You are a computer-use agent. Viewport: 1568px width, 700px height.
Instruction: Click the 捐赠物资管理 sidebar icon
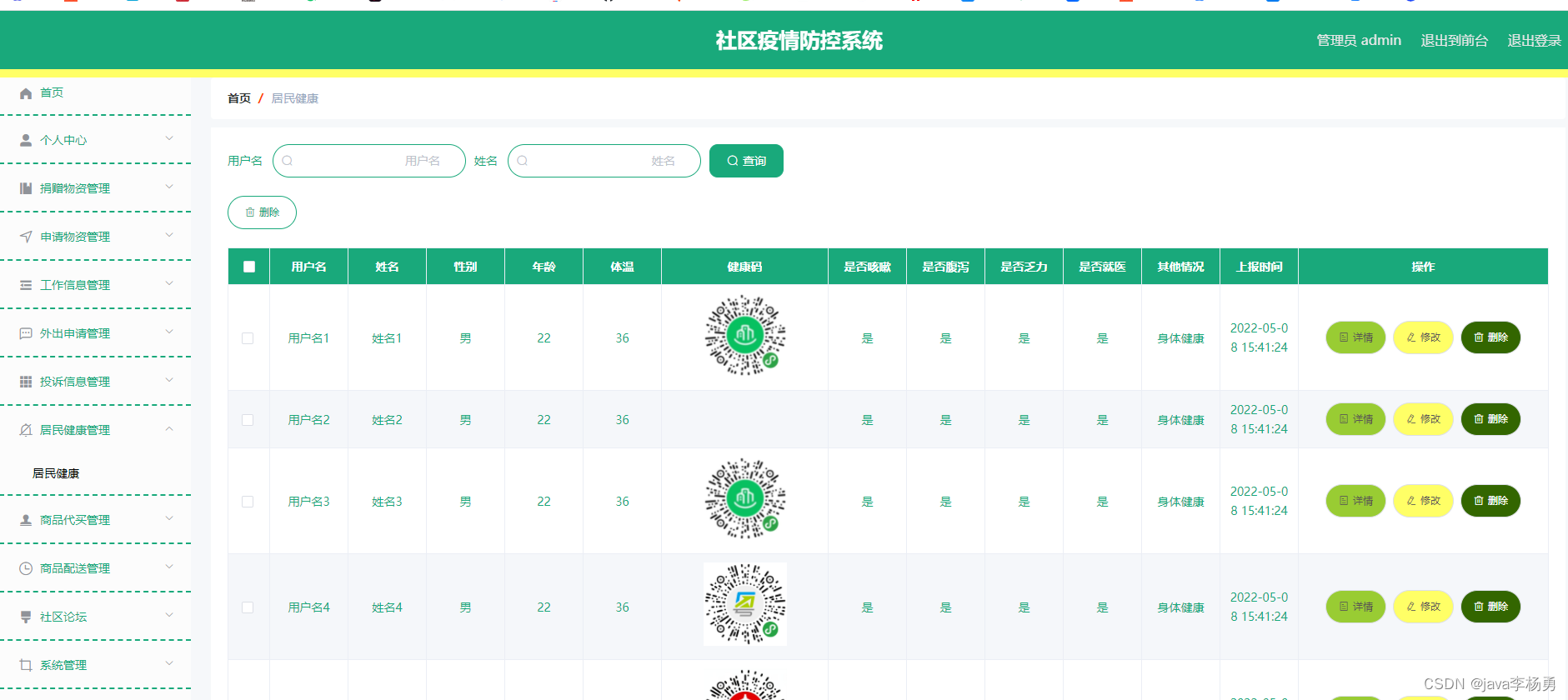click(26, 188)
